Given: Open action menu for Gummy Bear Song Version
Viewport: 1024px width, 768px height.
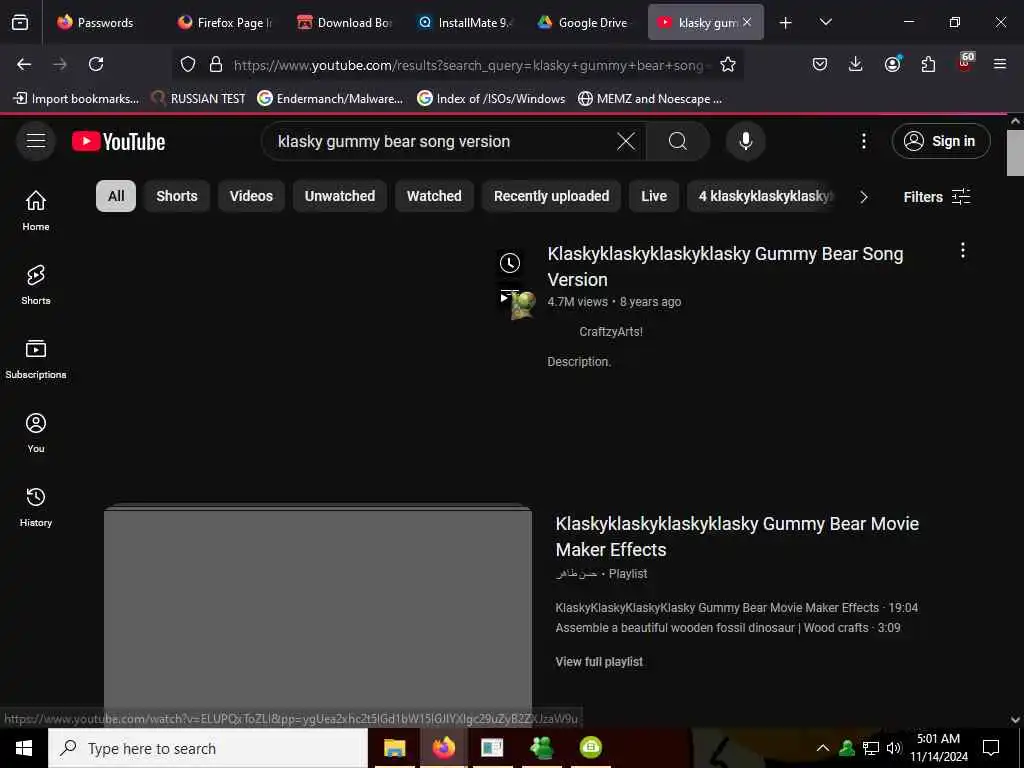Looking at the screenshot, I should pos(962,250).
